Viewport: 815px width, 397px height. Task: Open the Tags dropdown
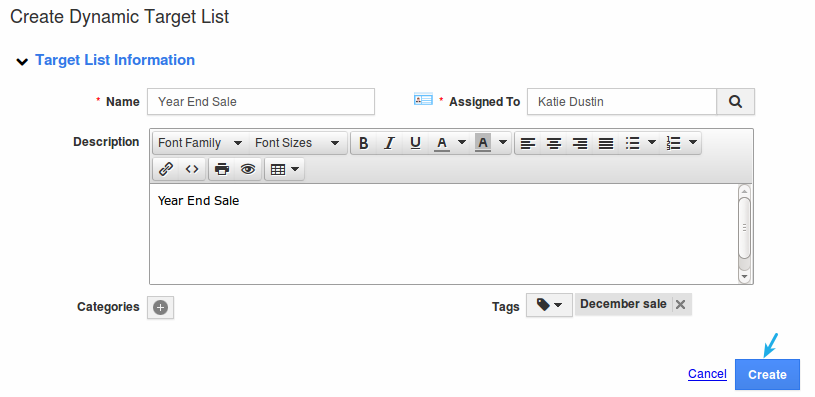point(549,305)
